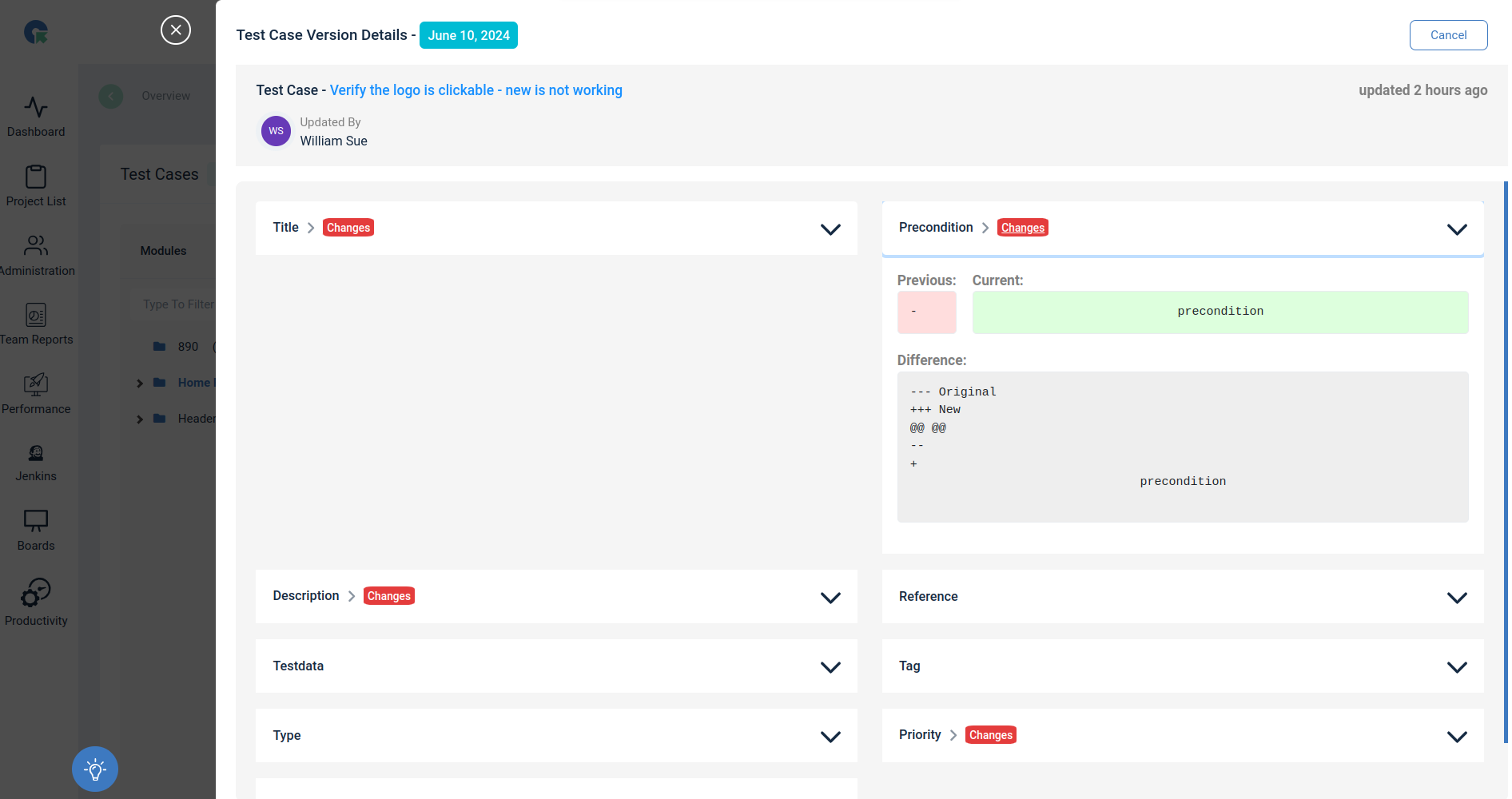Click the 890 folder icon
The height and width of the screenshot is (799, 1512).
pyautogui.click(x=159, y=346)
